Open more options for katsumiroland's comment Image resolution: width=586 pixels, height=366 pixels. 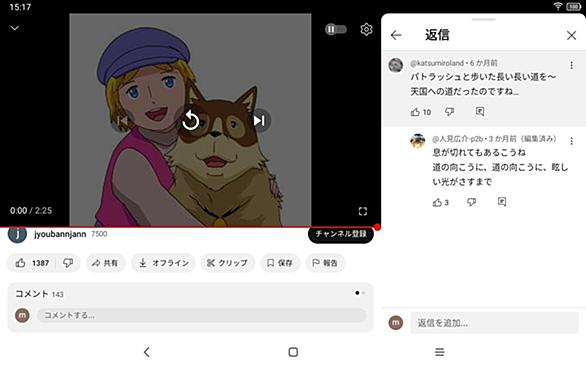(571, 66)
